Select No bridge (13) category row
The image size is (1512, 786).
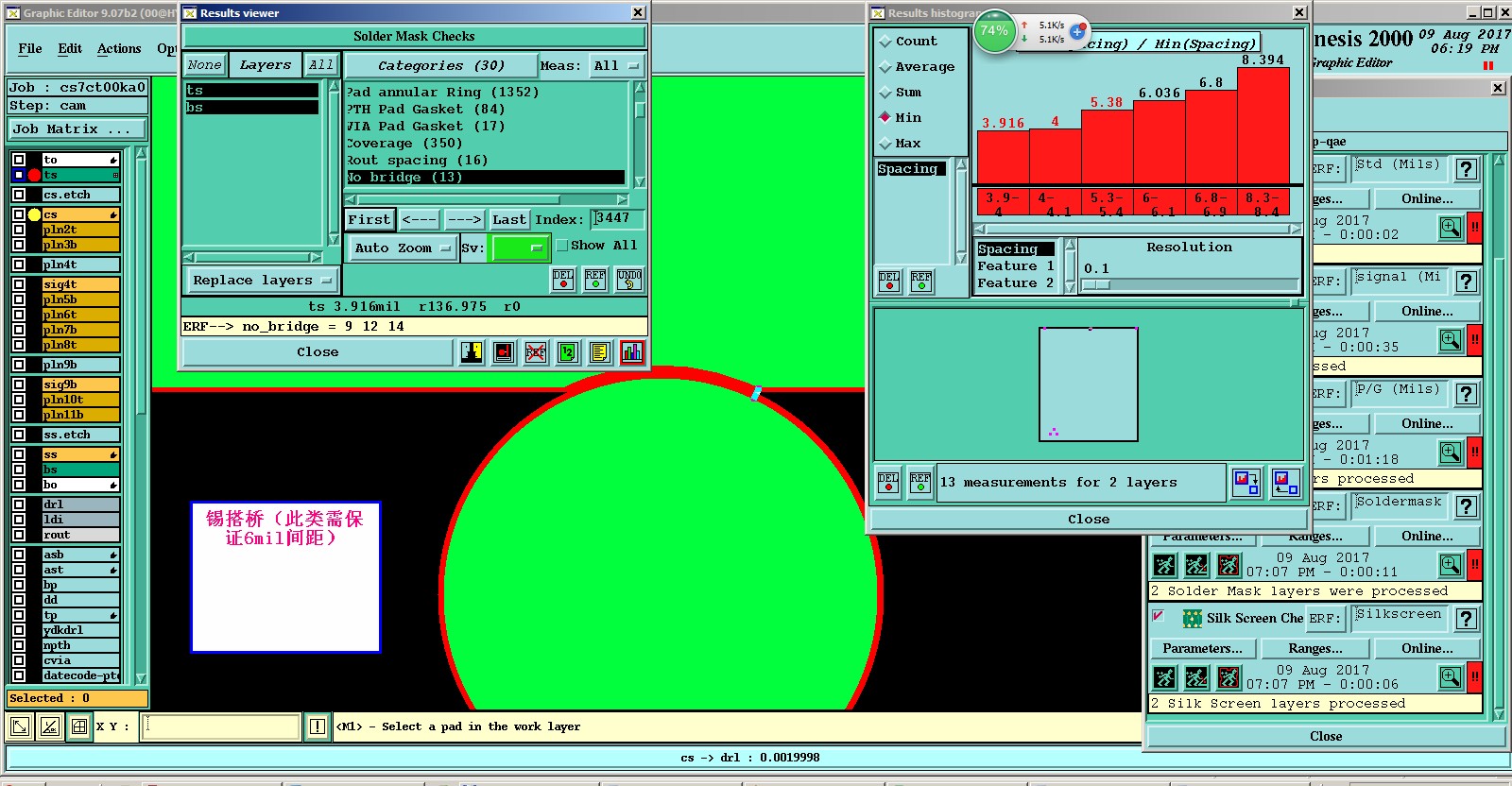tap(485, 178)
